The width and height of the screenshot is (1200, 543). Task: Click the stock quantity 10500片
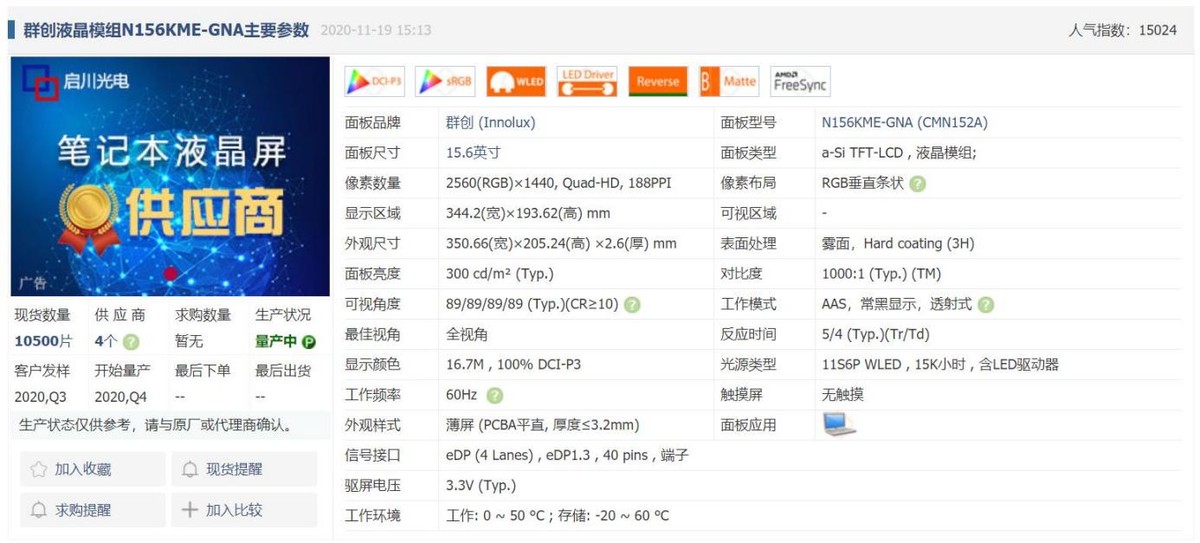[x=46, y=342]
